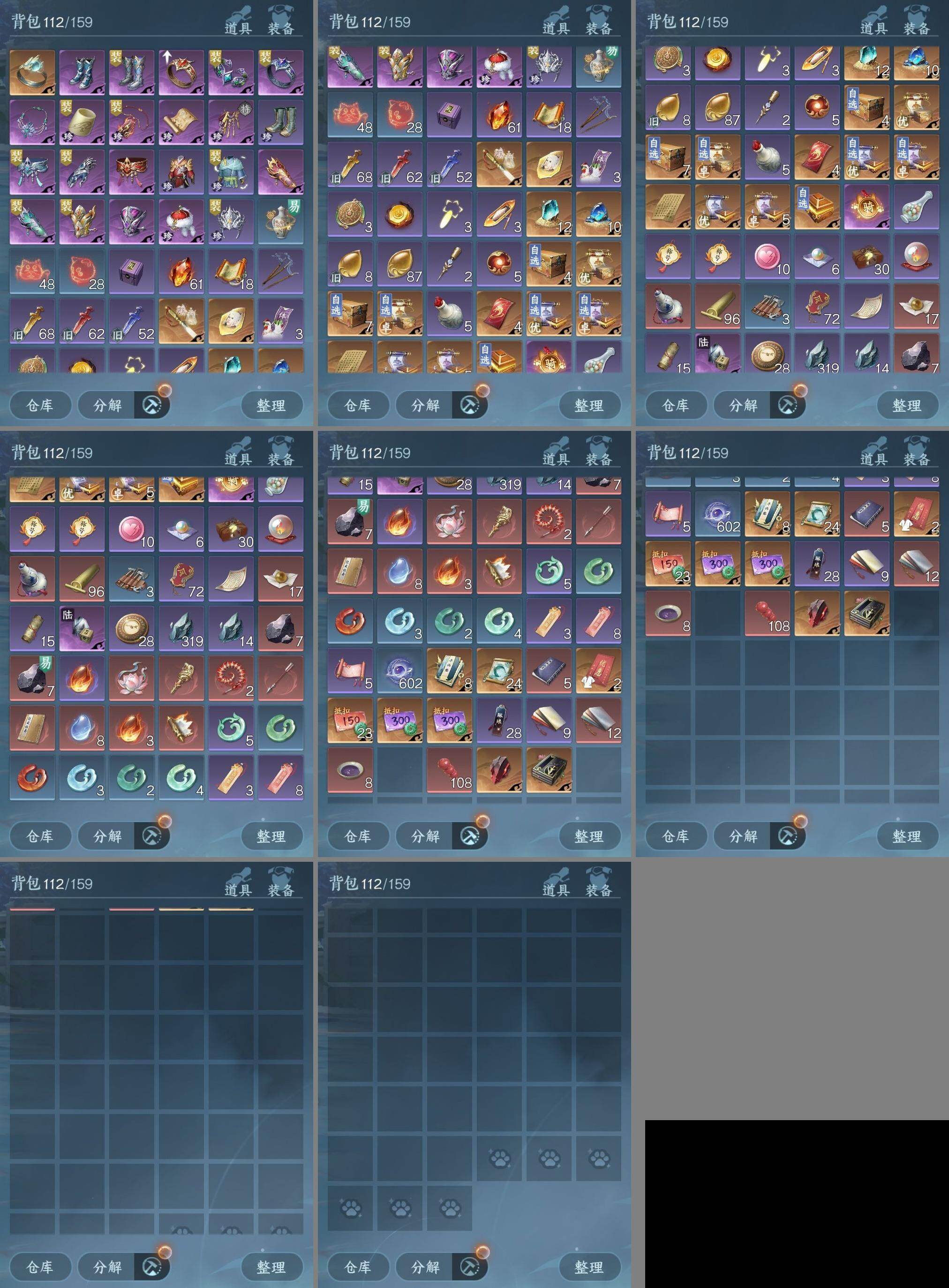The height and width of the screenshot is (1288, 949).
Task: Select the blue water drop stack of 8 in middle-left panel
Action: (x=82, y=728)
